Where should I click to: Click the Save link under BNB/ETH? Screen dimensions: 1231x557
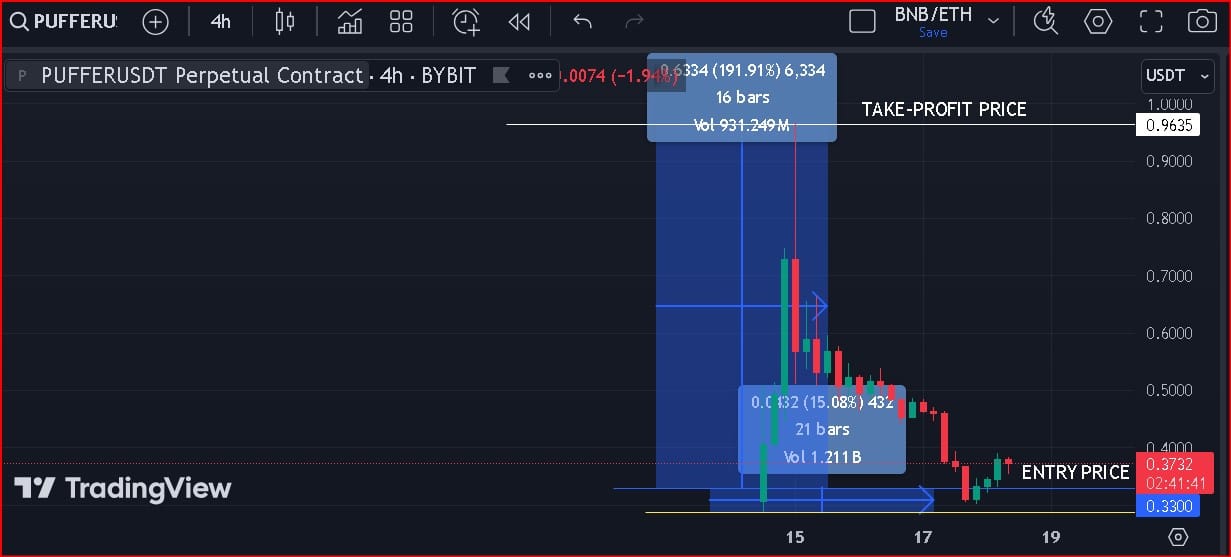point(933,33)
